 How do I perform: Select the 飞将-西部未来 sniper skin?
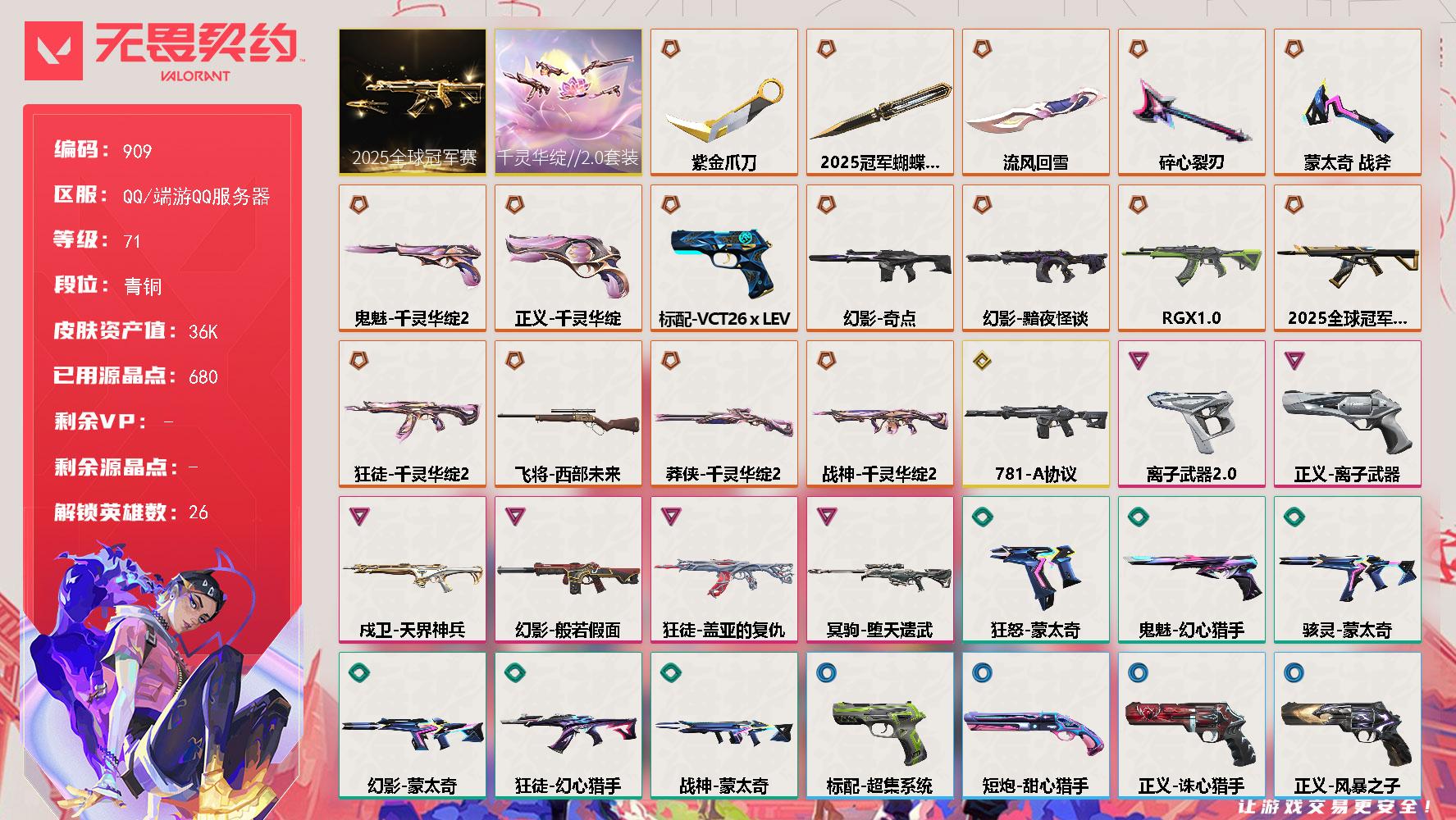click(568, 414)
